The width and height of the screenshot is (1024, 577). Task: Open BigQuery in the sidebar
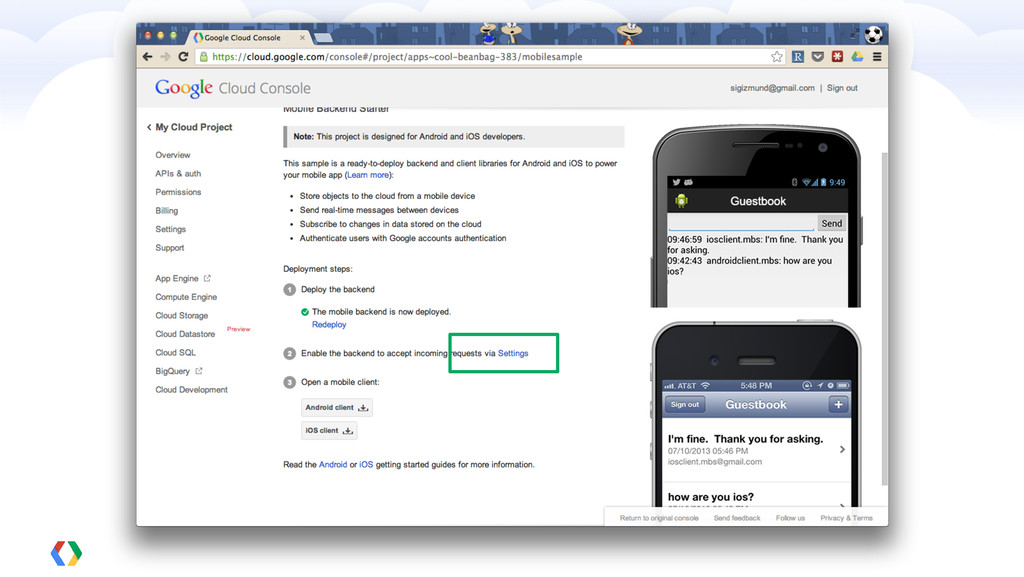(172, 371)
